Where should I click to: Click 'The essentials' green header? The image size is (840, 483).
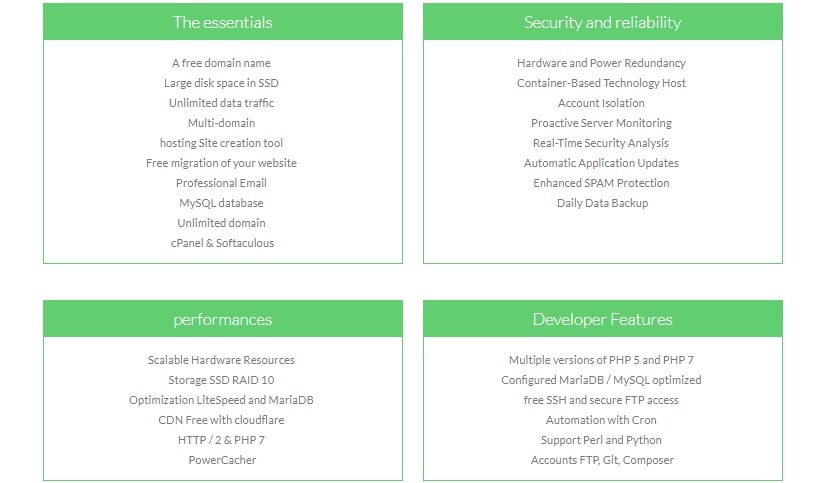222,22
